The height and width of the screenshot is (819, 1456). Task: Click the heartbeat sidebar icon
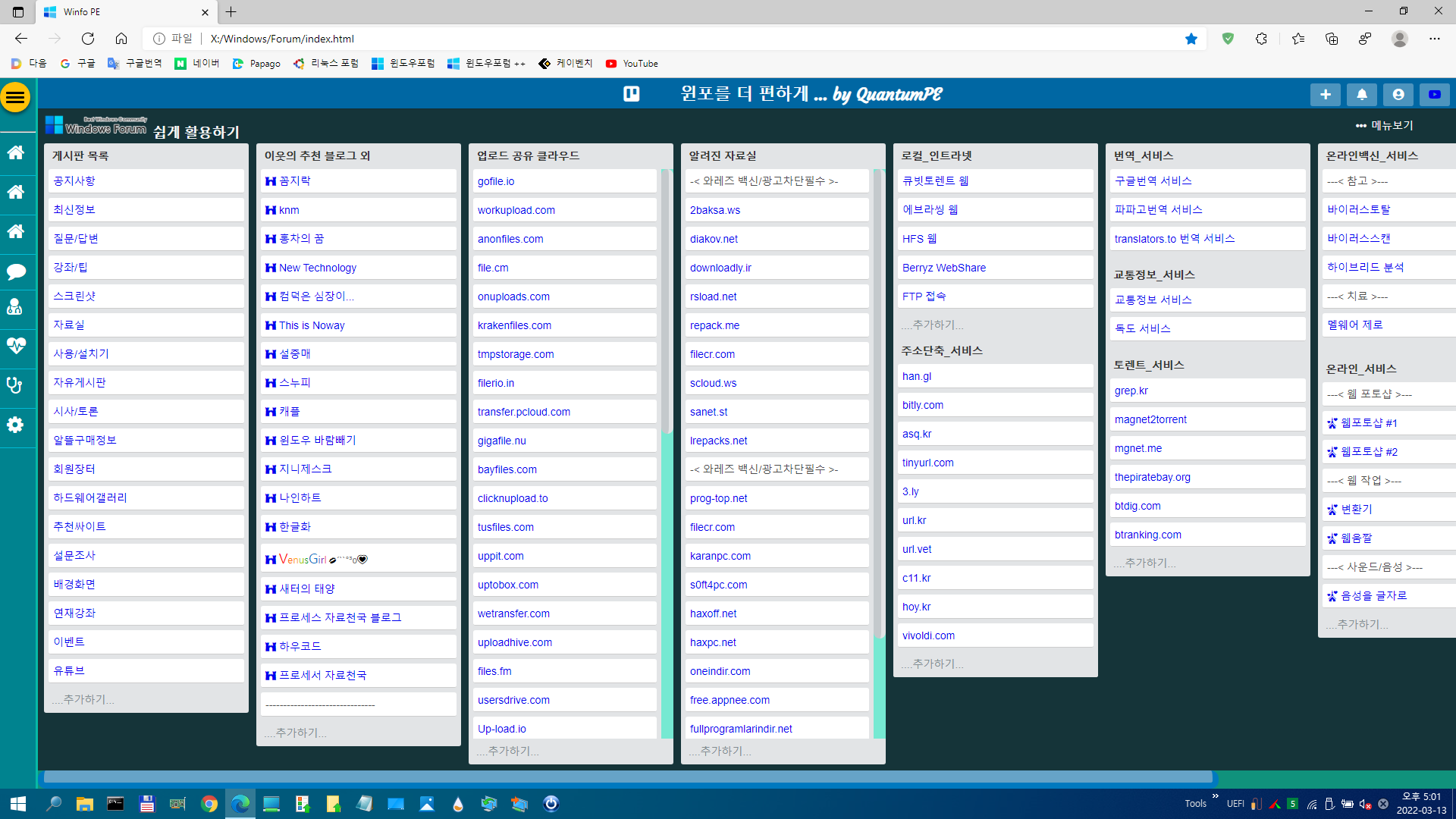(15, 346)
